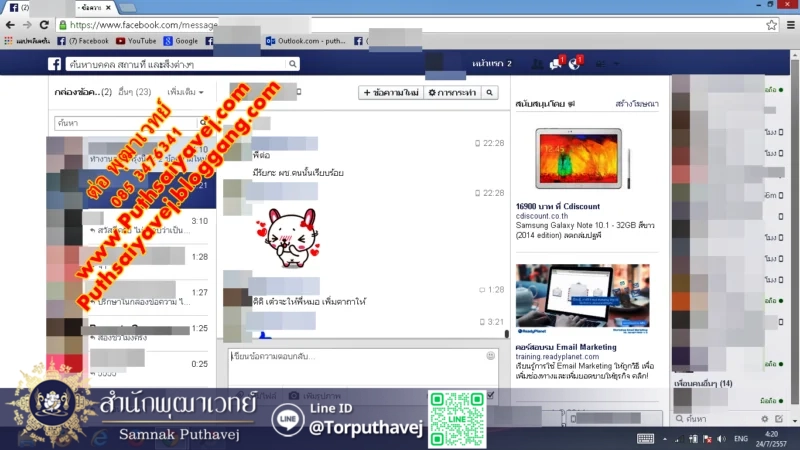Open the messages notification icon
Viewport: 800px width, 450px height.
(x=555, y=64)
